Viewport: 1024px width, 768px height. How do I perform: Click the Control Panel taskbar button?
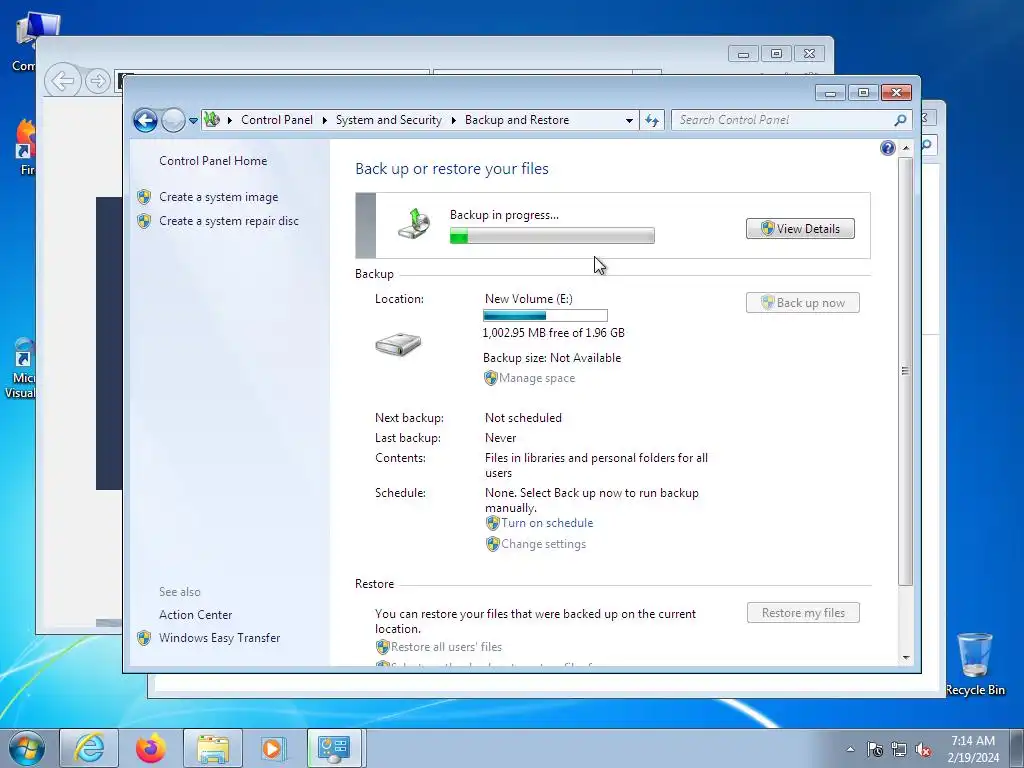[x=334, y=748]
